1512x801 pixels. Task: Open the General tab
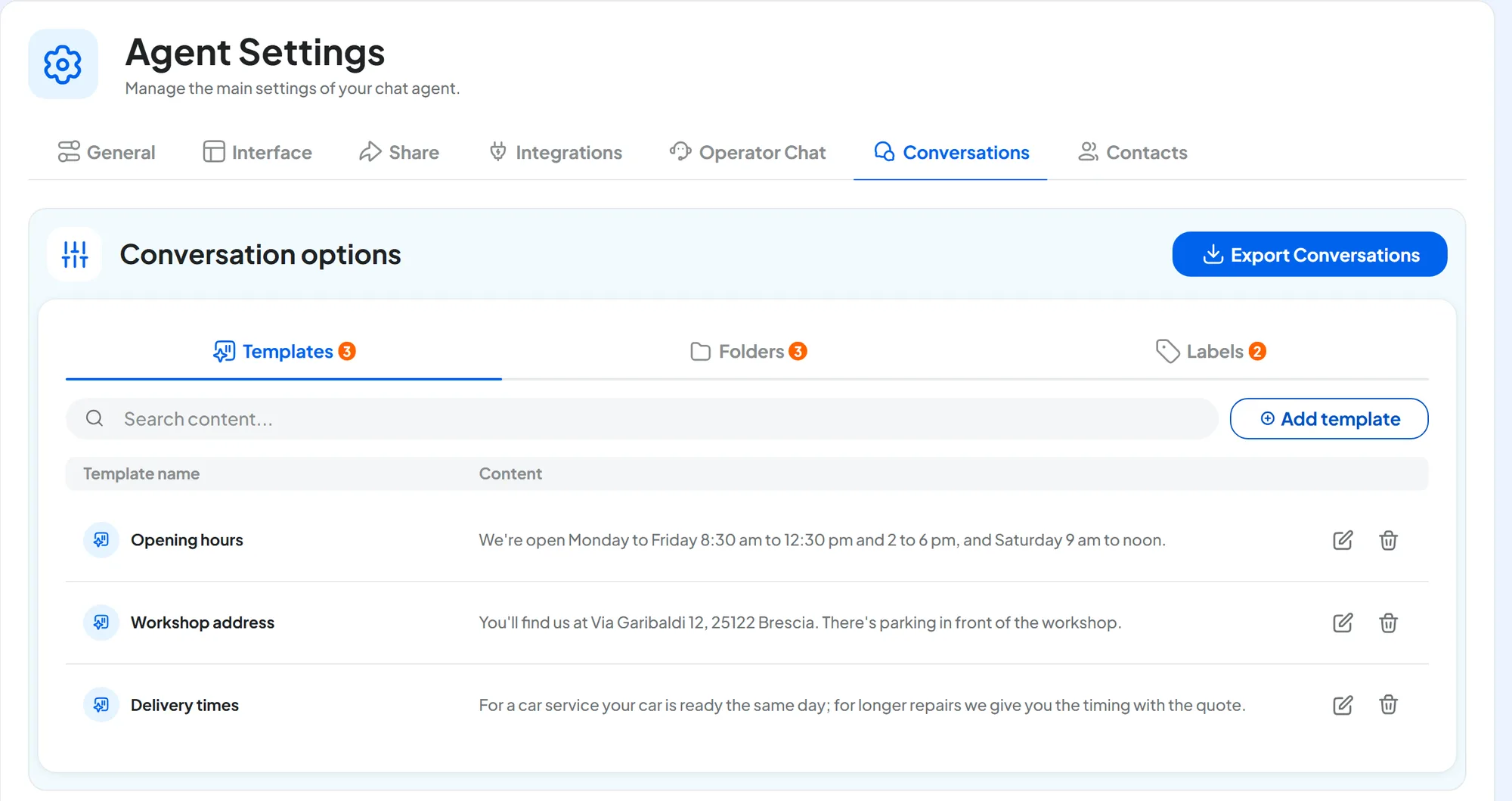[107, 152]
